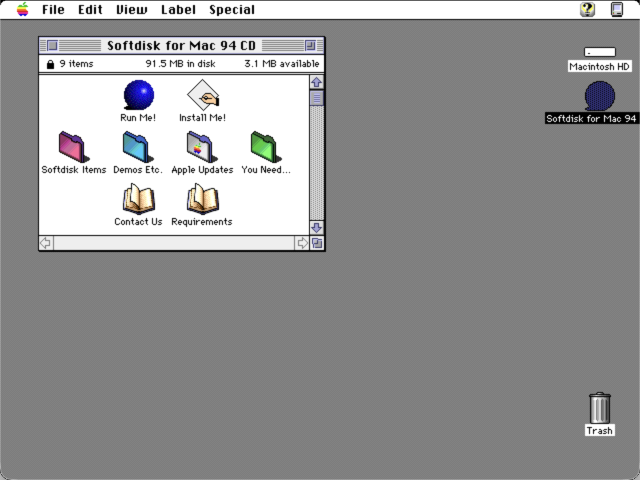Click the 'Demos Etc.' label text
The height and width of the screenshot is (480, 640).
[138, 170]
